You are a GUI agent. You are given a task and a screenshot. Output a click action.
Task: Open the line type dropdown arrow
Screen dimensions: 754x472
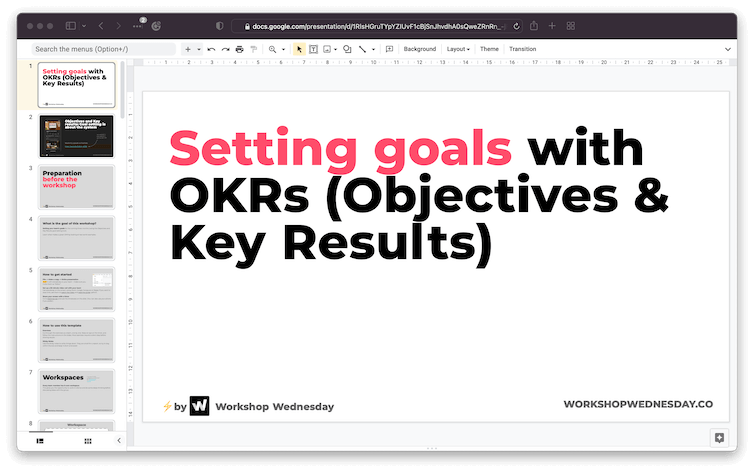coord(374,49)
